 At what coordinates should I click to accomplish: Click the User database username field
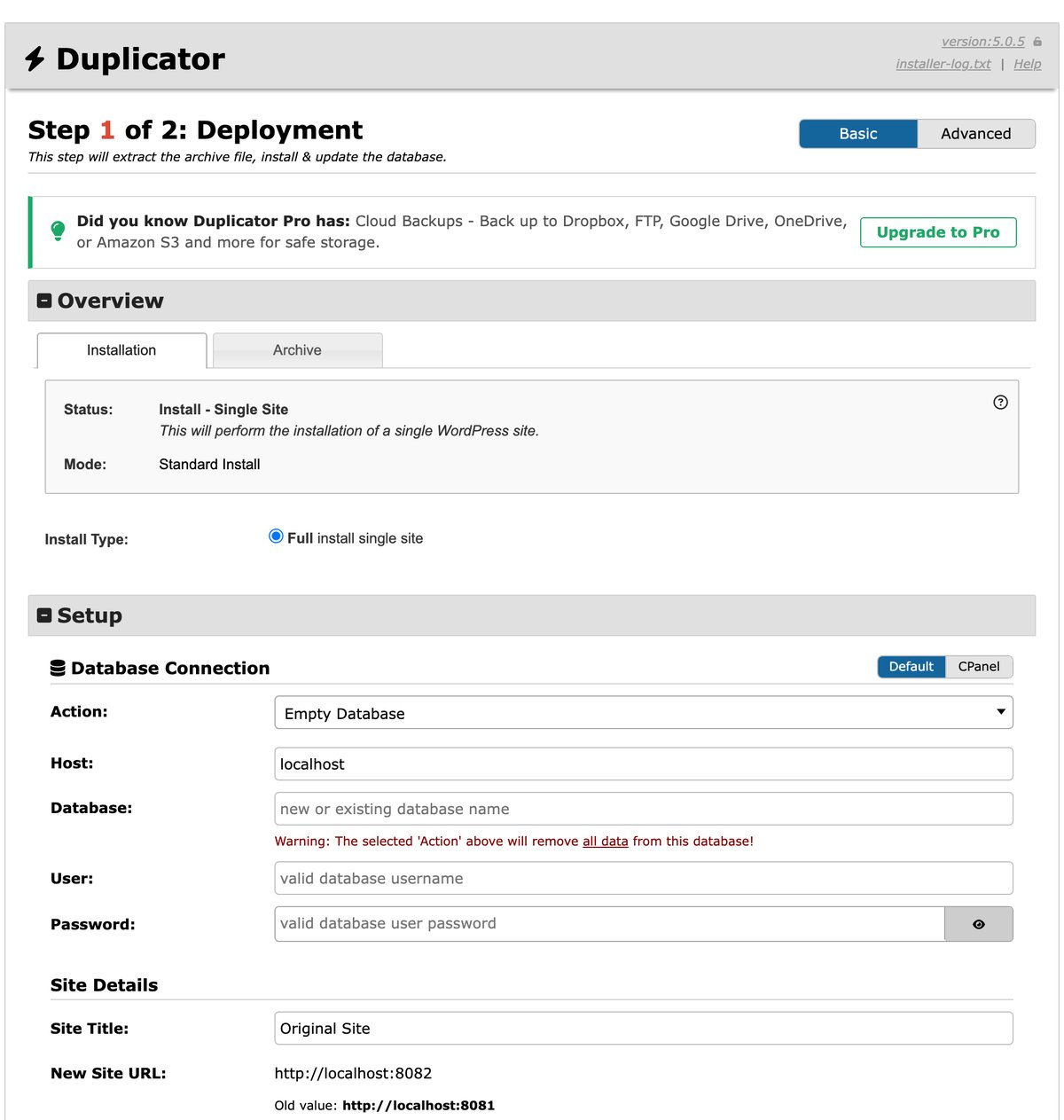point(644,878)
